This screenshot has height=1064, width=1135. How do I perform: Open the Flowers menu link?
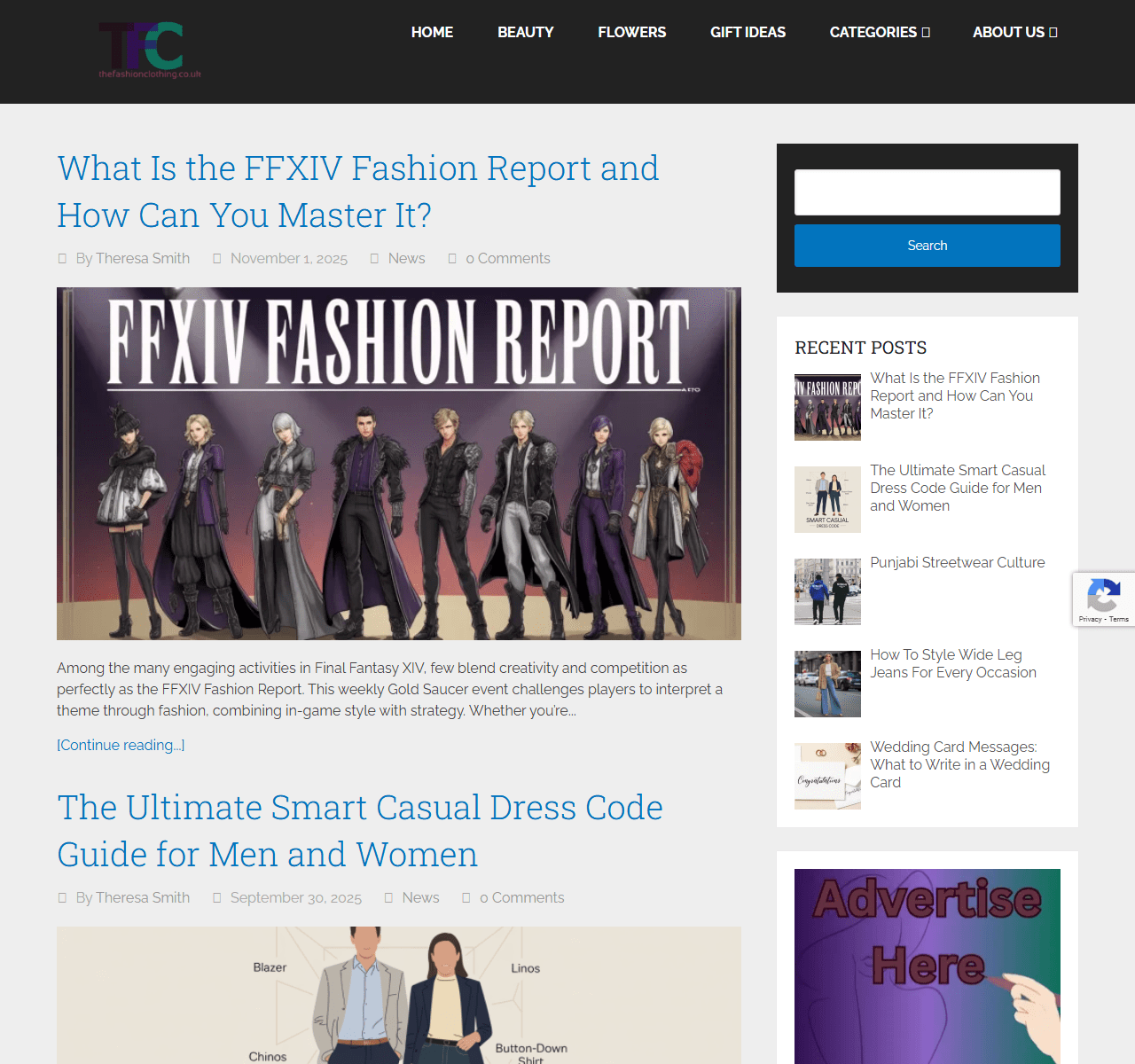(x=631, y=32)
